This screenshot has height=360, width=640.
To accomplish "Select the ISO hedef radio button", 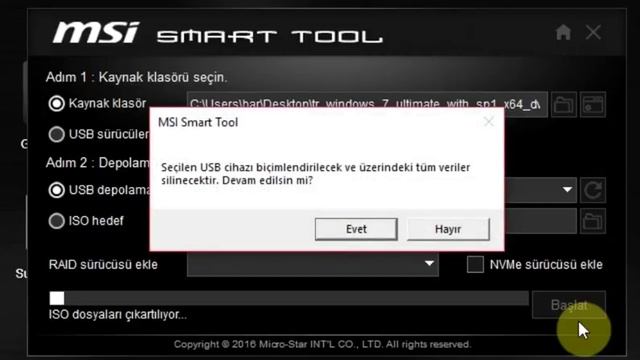I will [56, 221].
